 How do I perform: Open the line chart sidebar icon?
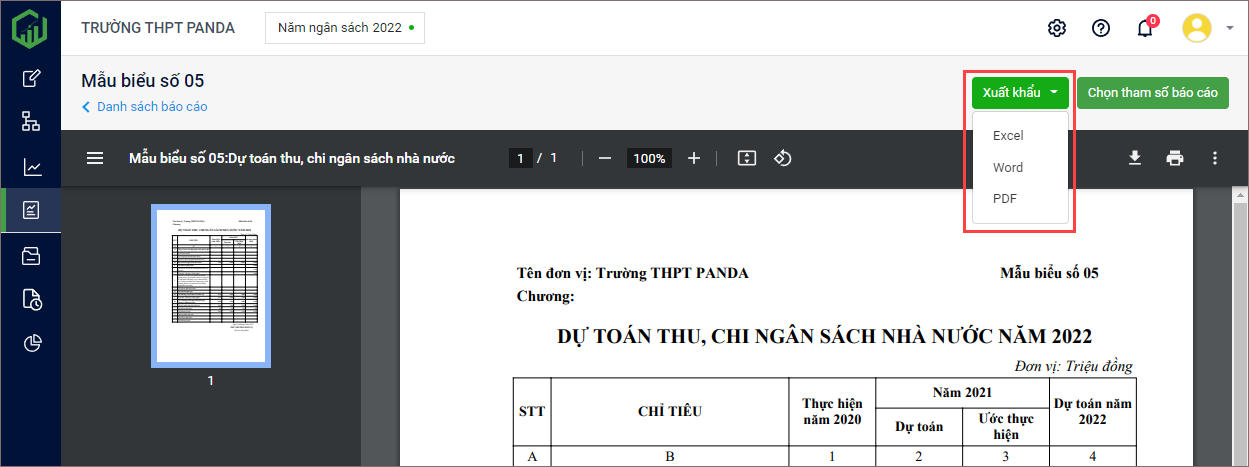(x=31, y=167)
